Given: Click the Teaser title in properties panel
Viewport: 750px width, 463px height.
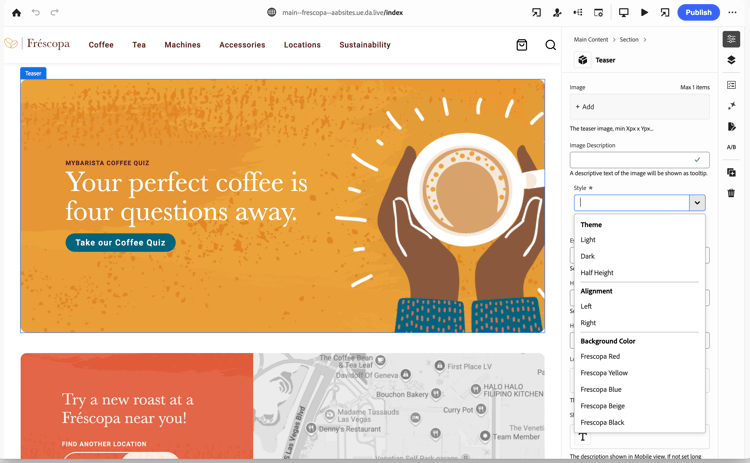Looking at the screenshot, I should pos(605,60).
